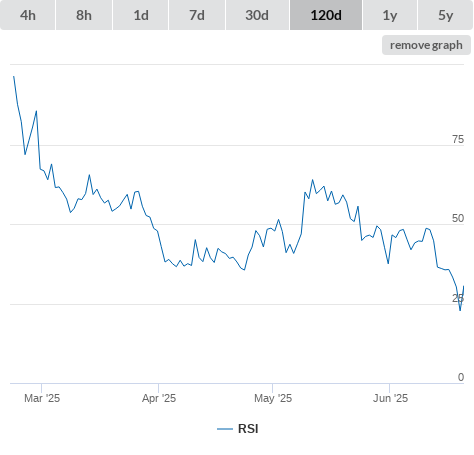
Task: Select the 4h time range tab
Action: 28,15
